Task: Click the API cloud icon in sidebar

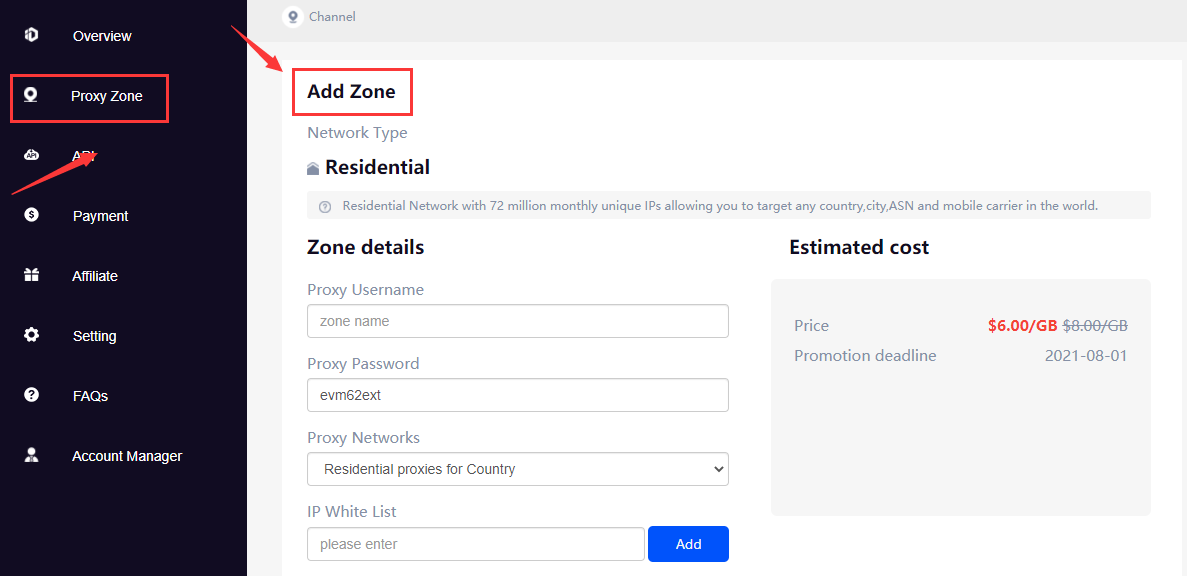Action: pos(31,155)
